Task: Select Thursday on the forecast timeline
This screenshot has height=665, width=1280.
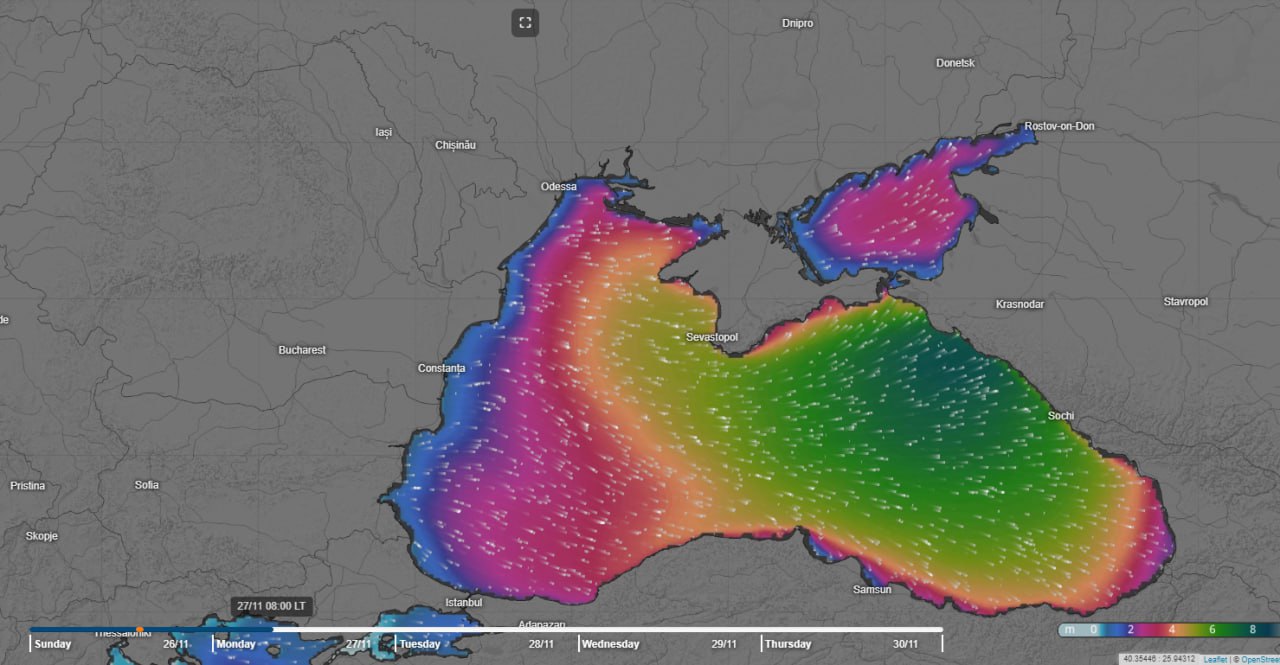Action: 788,644
